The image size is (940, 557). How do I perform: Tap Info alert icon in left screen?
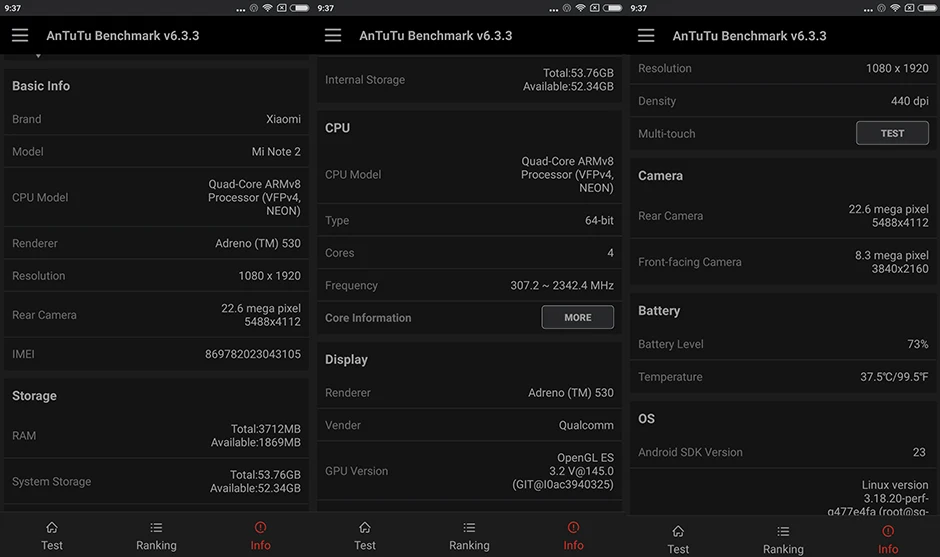260,528
